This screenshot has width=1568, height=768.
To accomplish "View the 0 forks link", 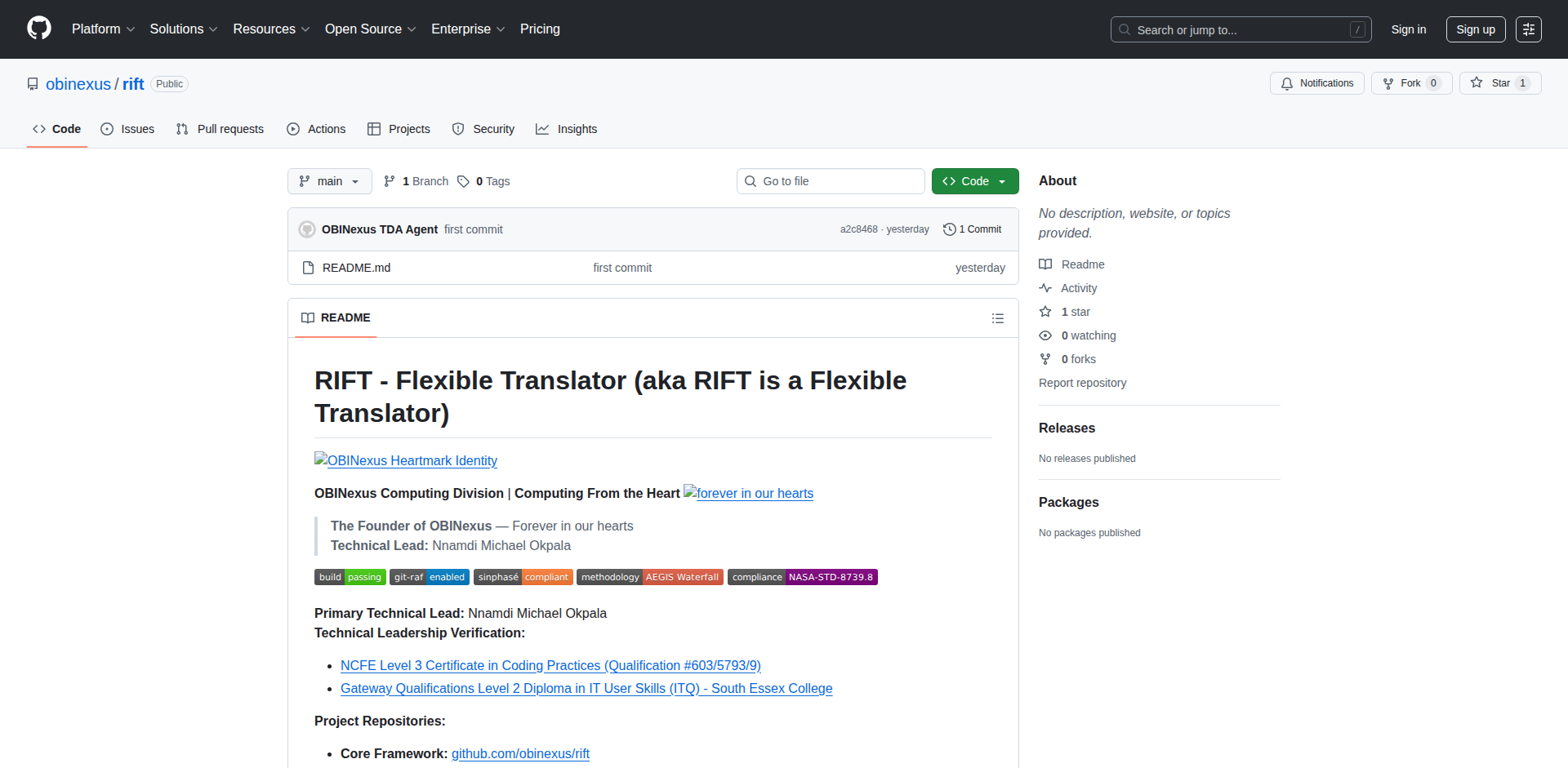I will click(1067, 359).
